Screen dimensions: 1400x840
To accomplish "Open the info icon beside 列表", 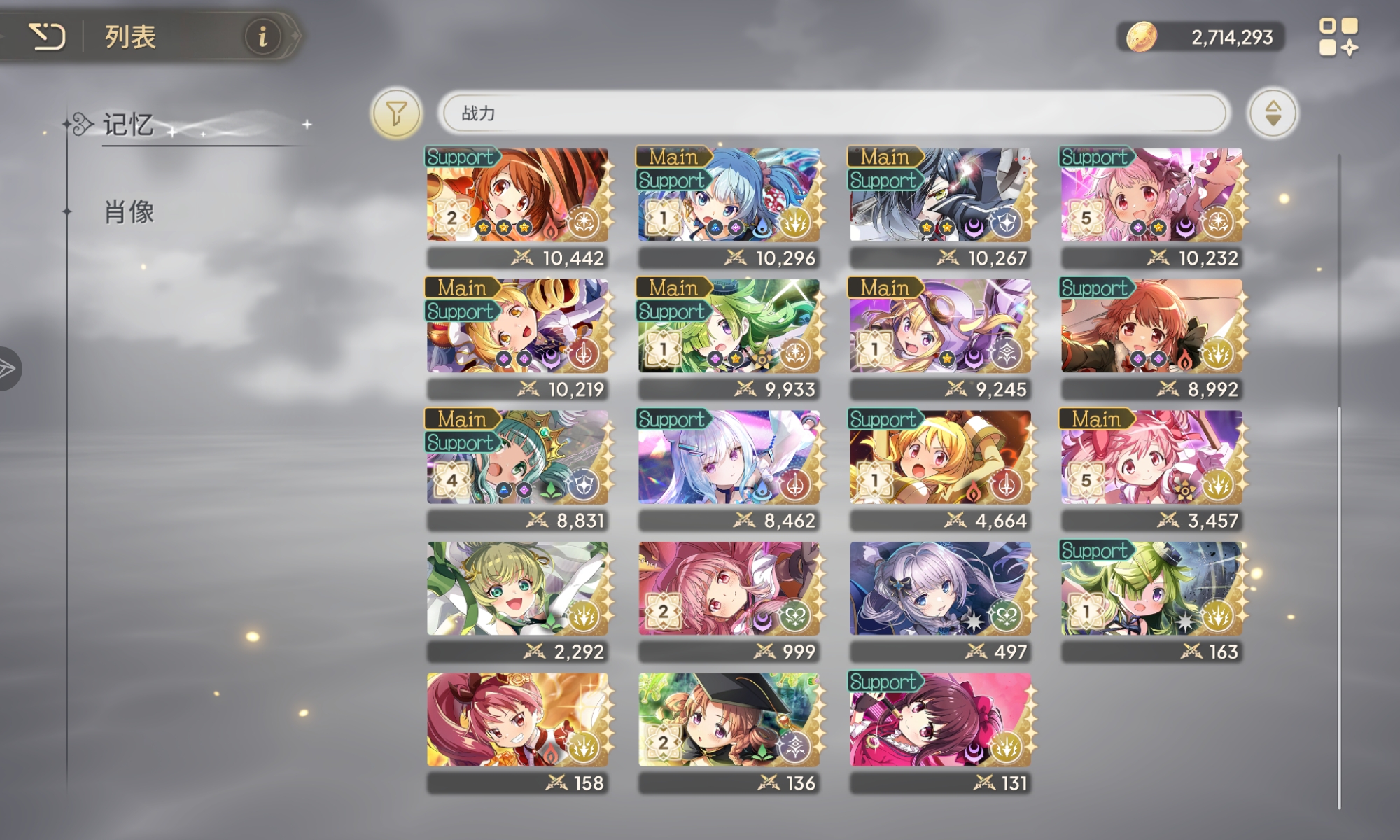I will click(x=262, y=36).
